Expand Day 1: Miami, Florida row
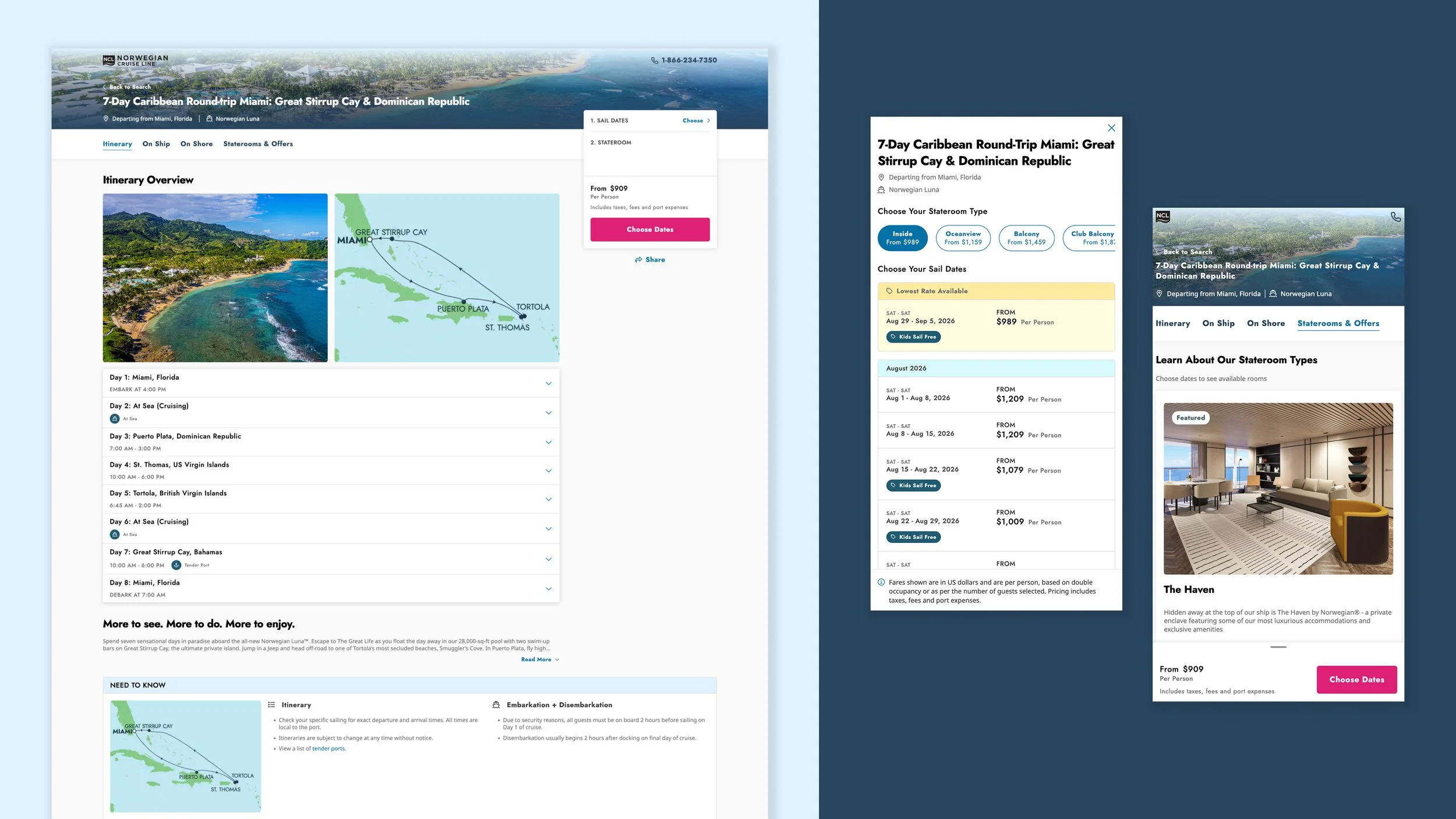This screenshot has height=819, width=1456. point(548,383)
